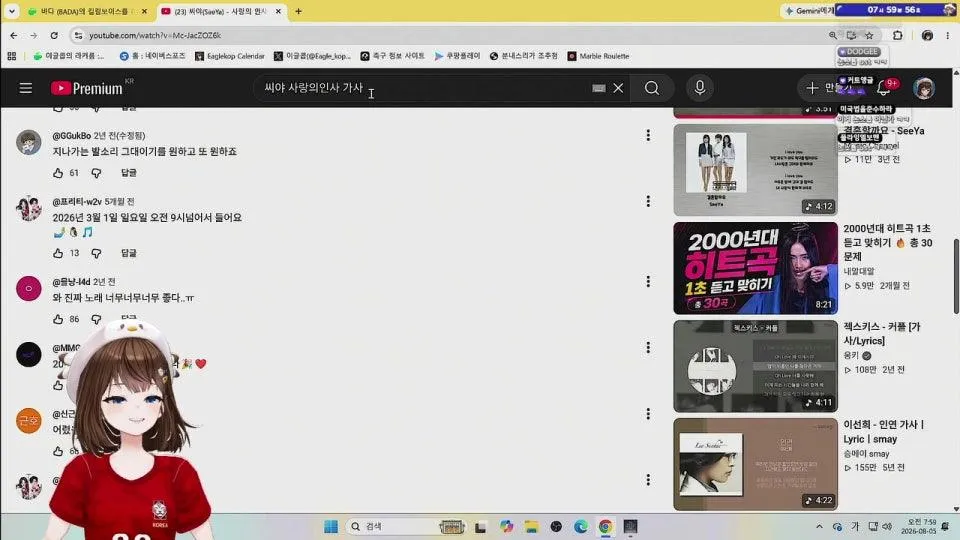Open the browser extensions puzzle icon
Image resolution: width=960 pixels, height=540 pixels.
pyautogui.click(x=897, y=36)
